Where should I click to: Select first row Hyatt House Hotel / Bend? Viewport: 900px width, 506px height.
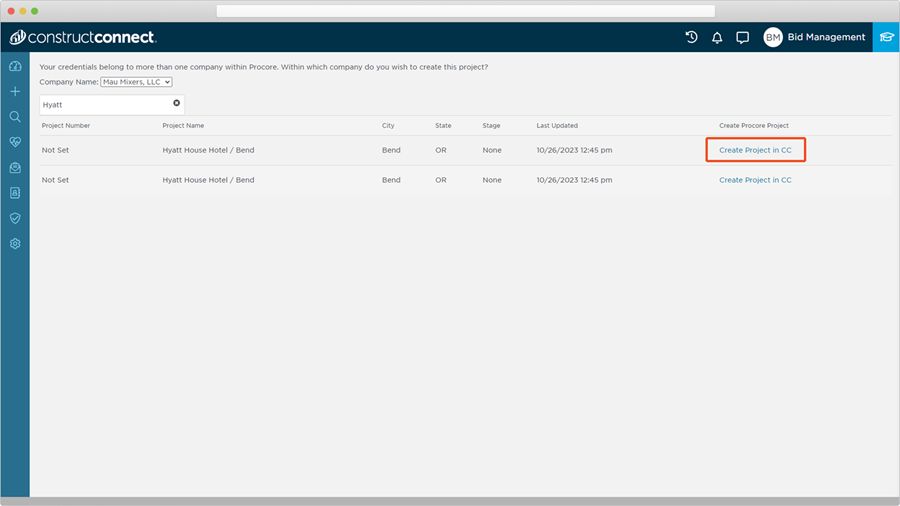tap(208, 150)
